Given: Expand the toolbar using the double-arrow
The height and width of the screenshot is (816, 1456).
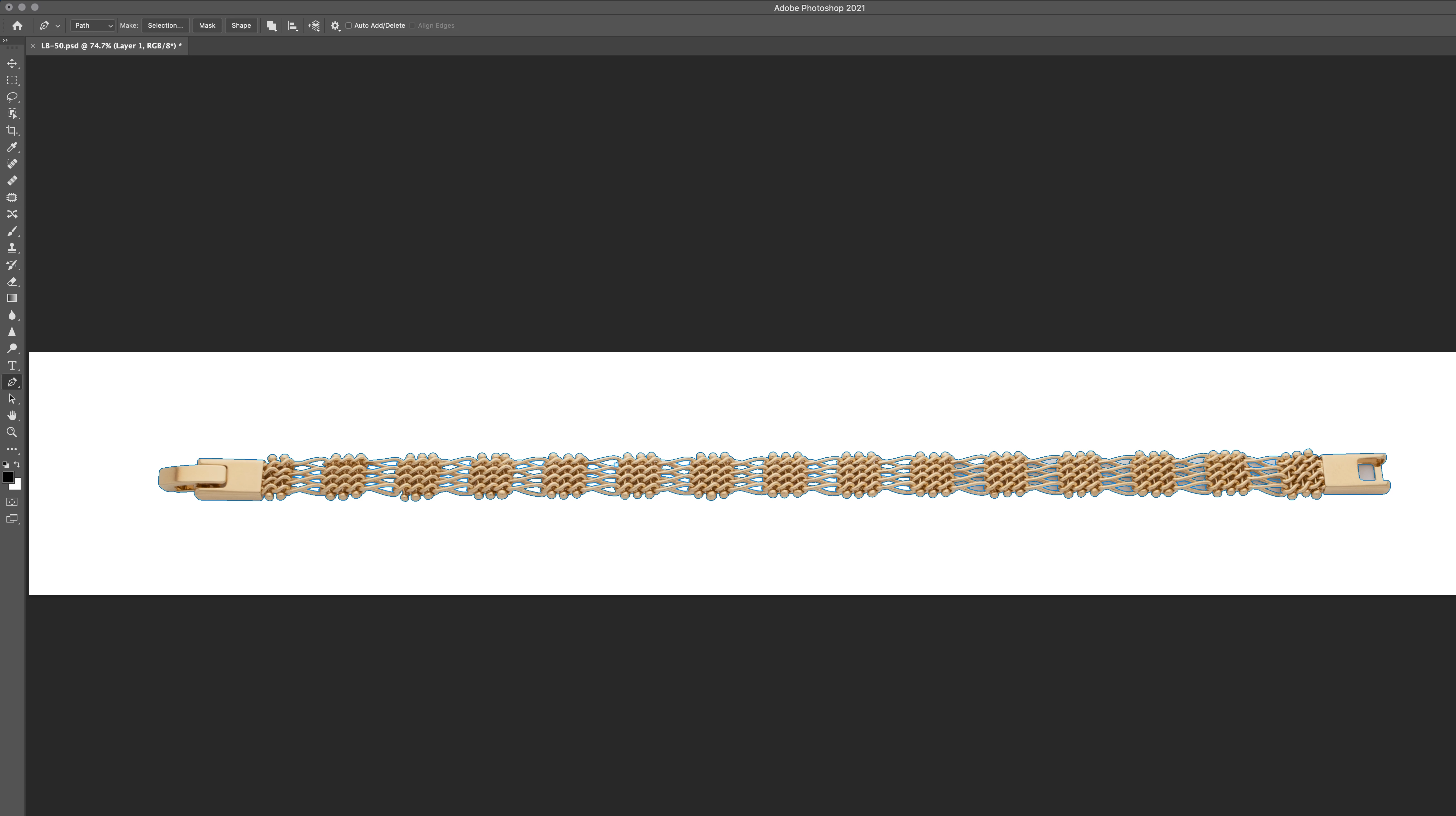Looking at the screenshot, I should [x=5, y=40].
